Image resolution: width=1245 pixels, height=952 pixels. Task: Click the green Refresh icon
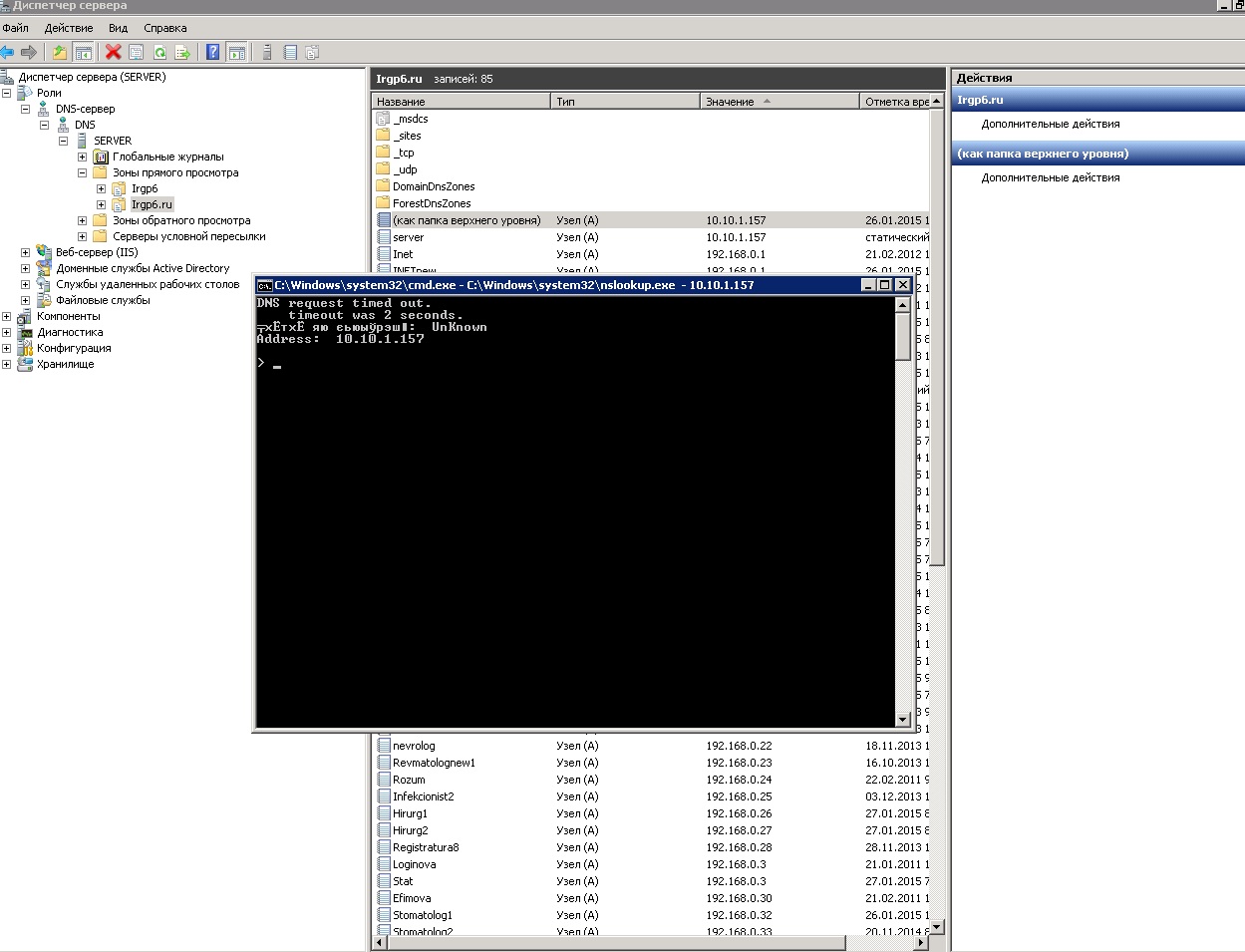click(159, 52)
